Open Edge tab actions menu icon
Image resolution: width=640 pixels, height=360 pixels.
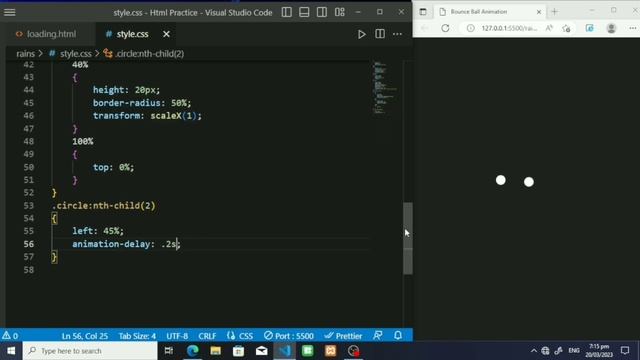tap(423, 12)
